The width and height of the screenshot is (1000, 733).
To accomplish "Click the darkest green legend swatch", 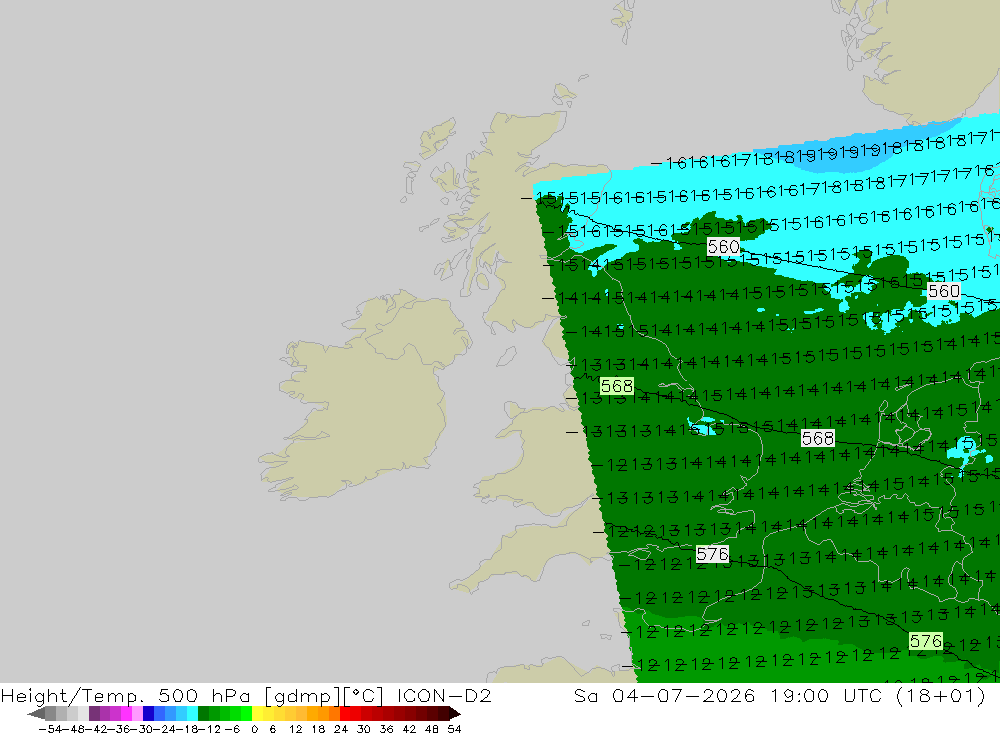I will [x=203, y=714].
